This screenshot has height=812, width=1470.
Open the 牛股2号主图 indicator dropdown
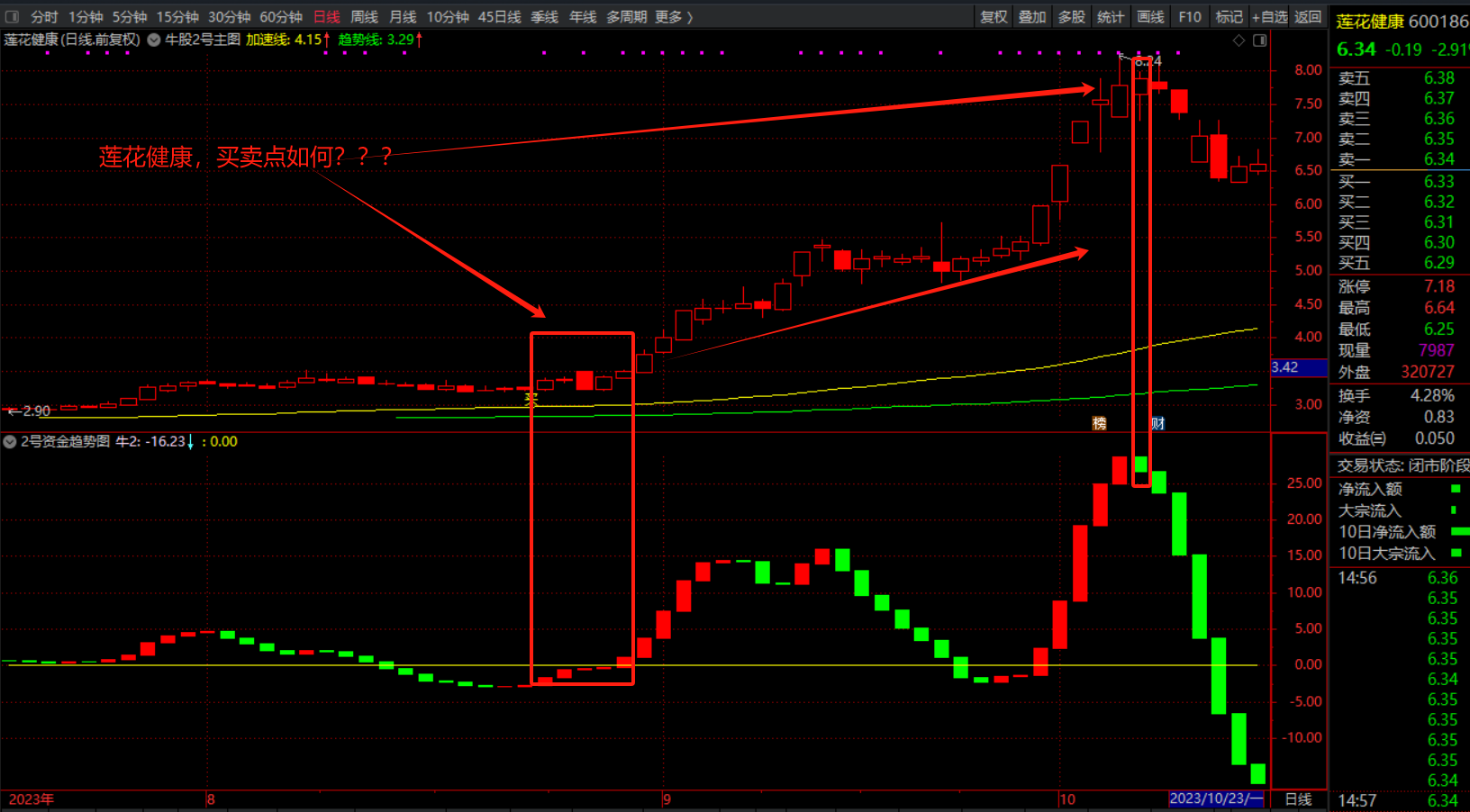(154, 40)
